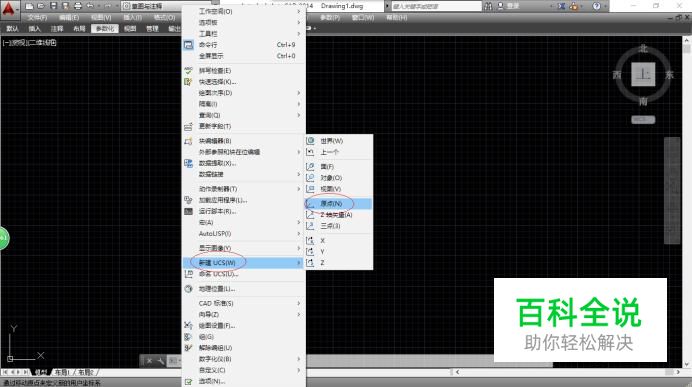The image size is (692, 387).
Task: Click the geographic location globe icon
Action: 188,289
